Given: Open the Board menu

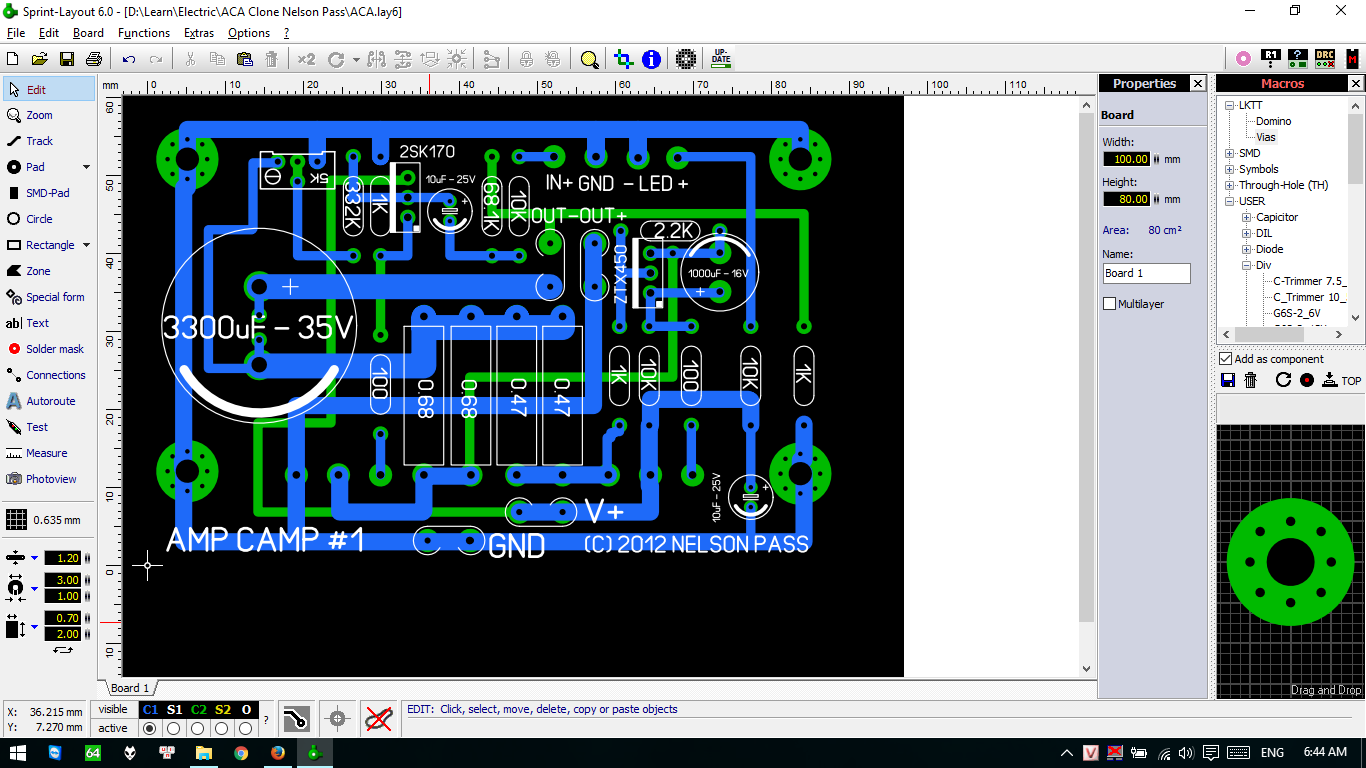Looking at the screenshot, I should point(88,33).
